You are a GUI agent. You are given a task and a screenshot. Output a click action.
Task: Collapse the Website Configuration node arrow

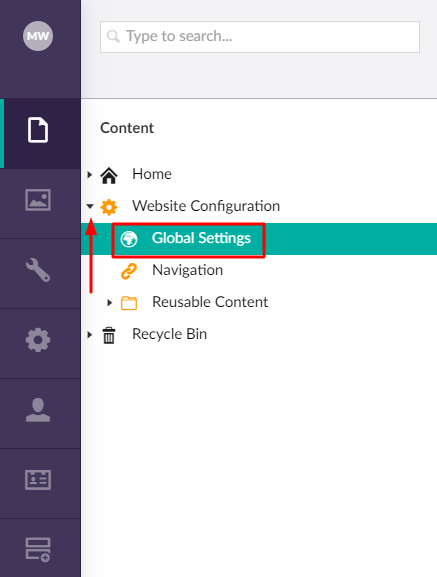[x=90, y=206]
